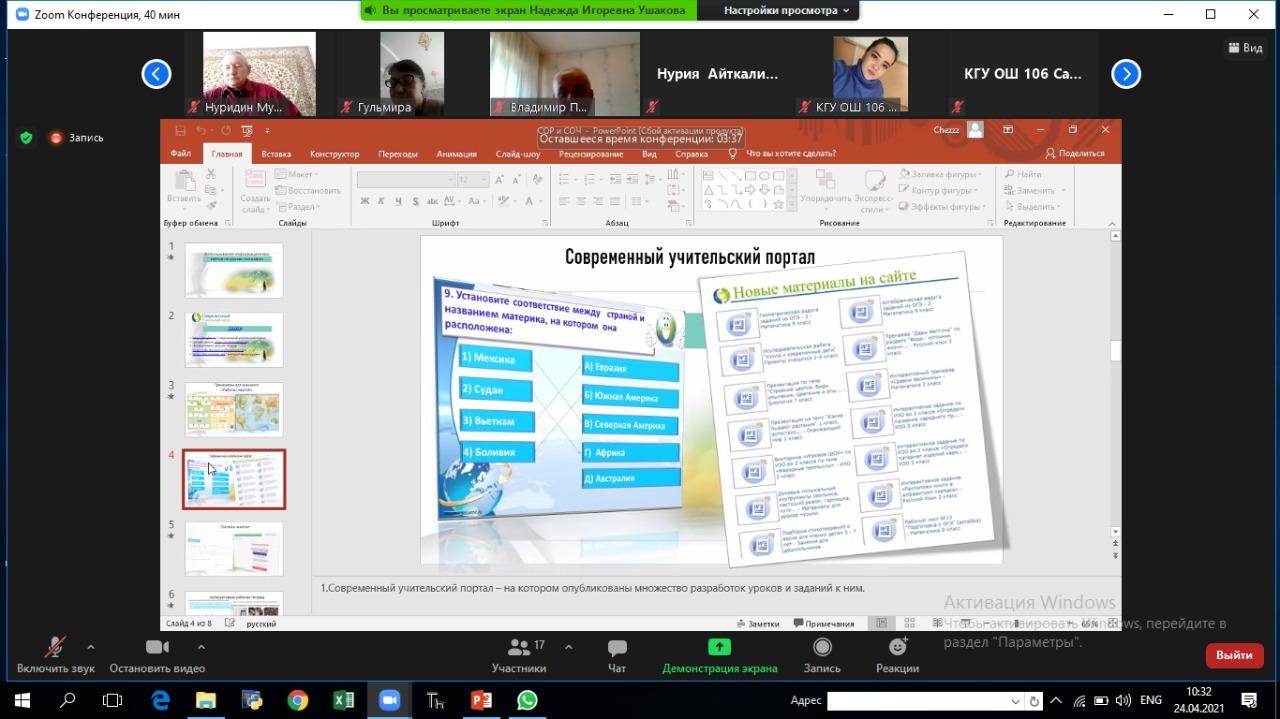Open the Вид tab in PowerPoint ribbon

[649, 154]
